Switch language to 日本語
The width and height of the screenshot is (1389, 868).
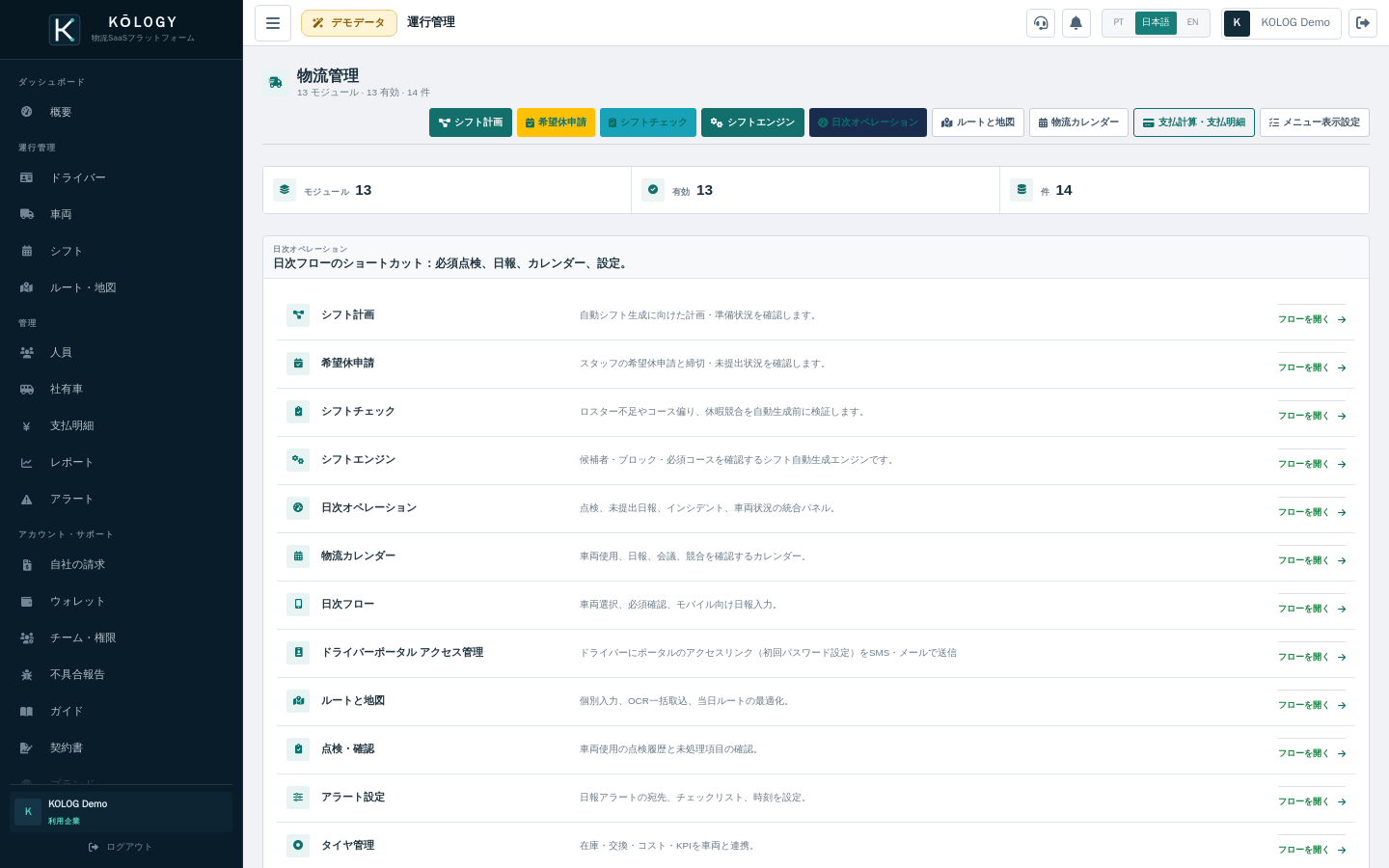[x=1156, y=23]
